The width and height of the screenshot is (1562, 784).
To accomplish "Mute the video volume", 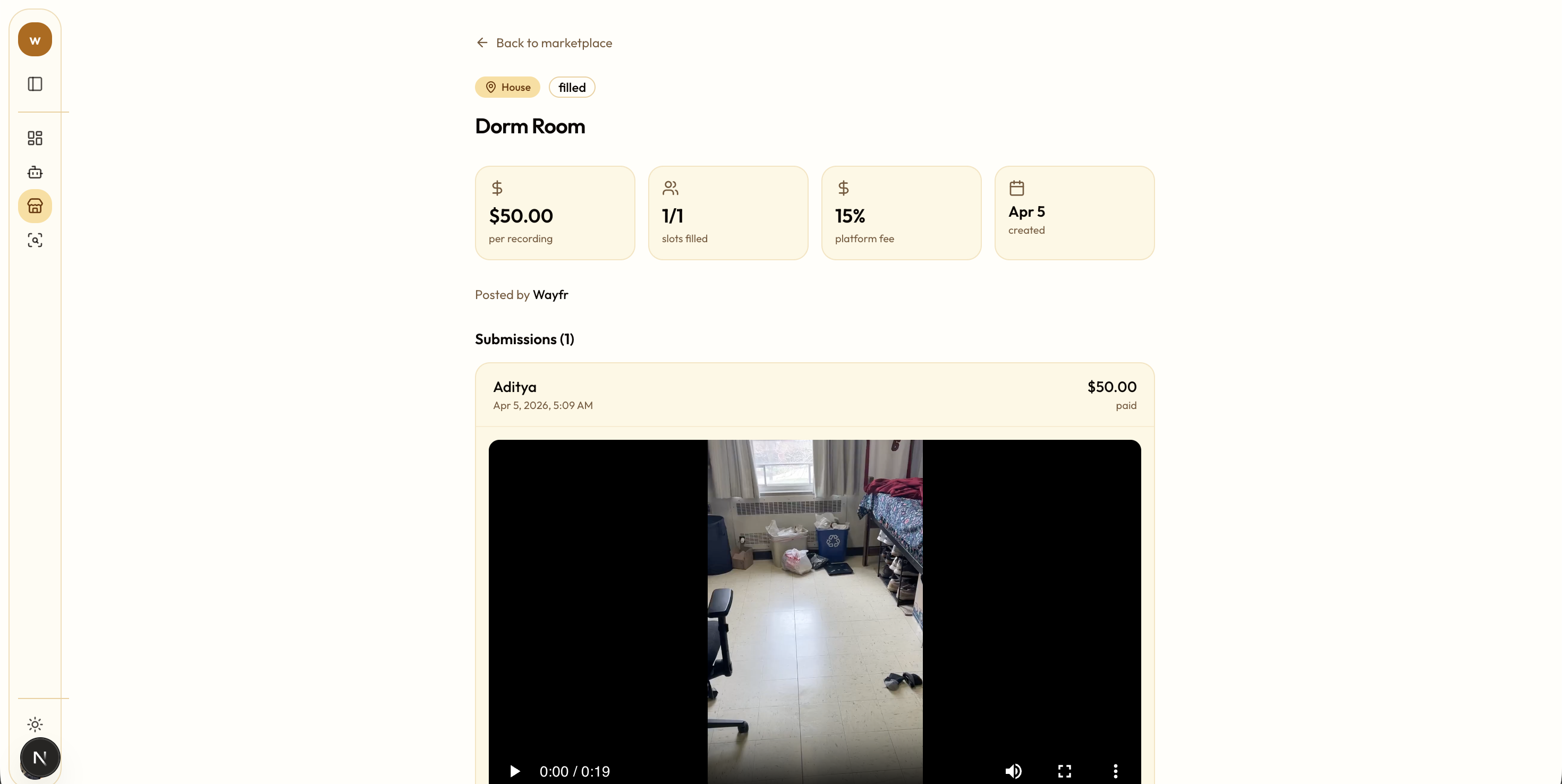I will pos(1013,771).
